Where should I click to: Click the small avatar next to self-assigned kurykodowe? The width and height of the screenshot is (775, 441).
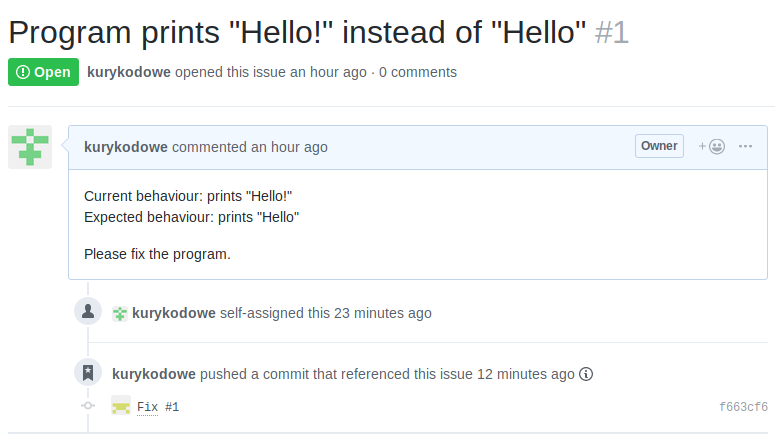click(x=120, y=313)
